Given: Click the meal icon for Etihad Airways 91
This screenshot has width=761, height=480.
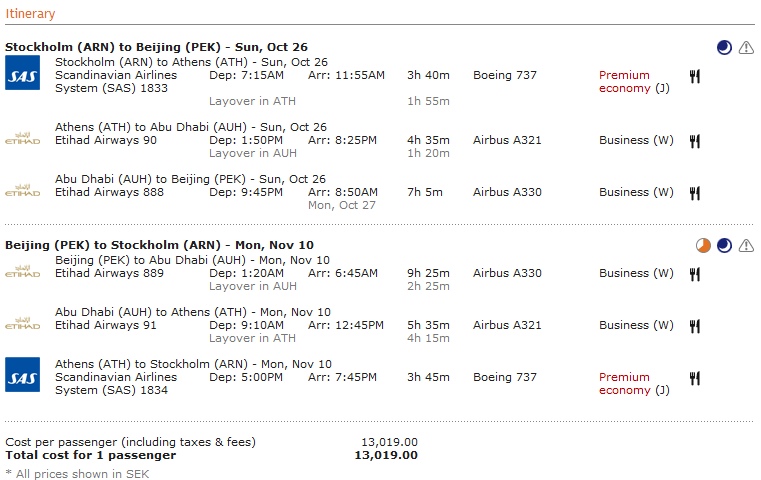Looking at the screenshot, I should [x=695, y=326].
